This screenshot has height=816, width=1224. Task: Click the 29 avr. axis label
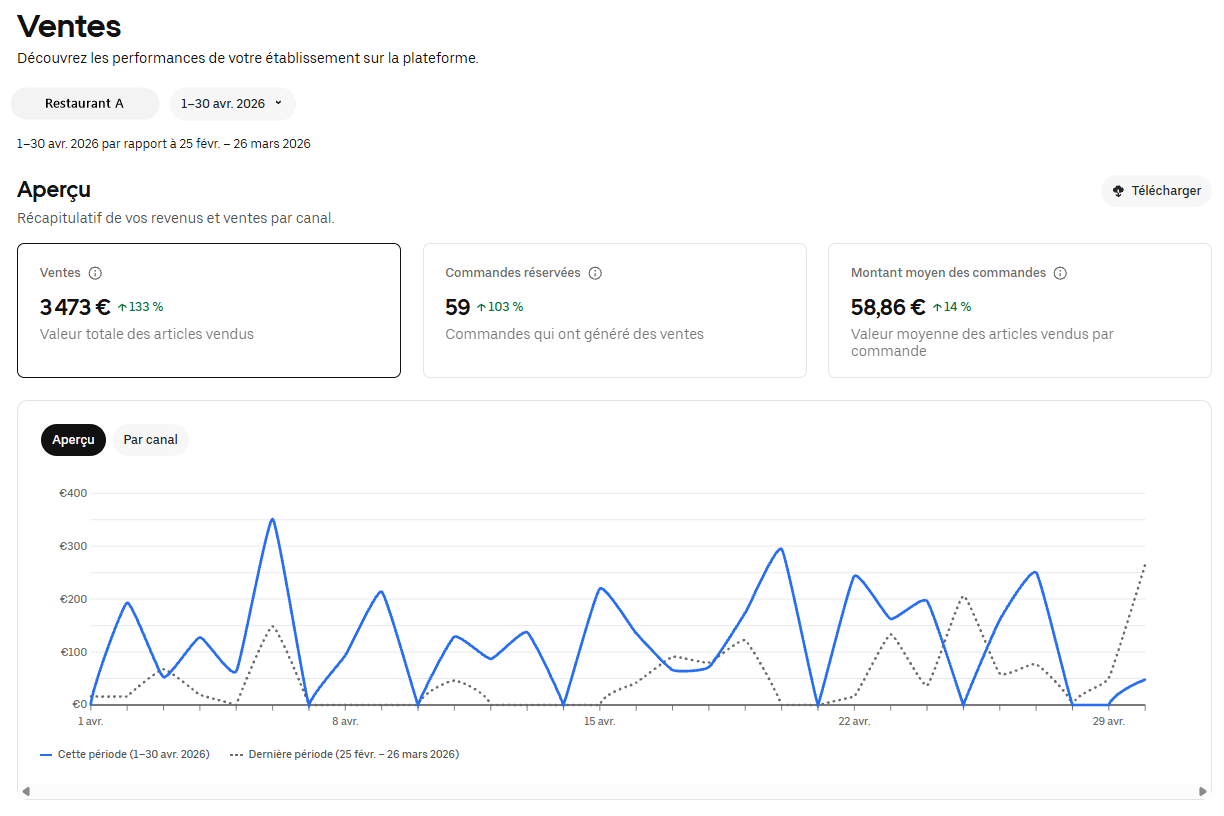click(x=1109, y=721)
